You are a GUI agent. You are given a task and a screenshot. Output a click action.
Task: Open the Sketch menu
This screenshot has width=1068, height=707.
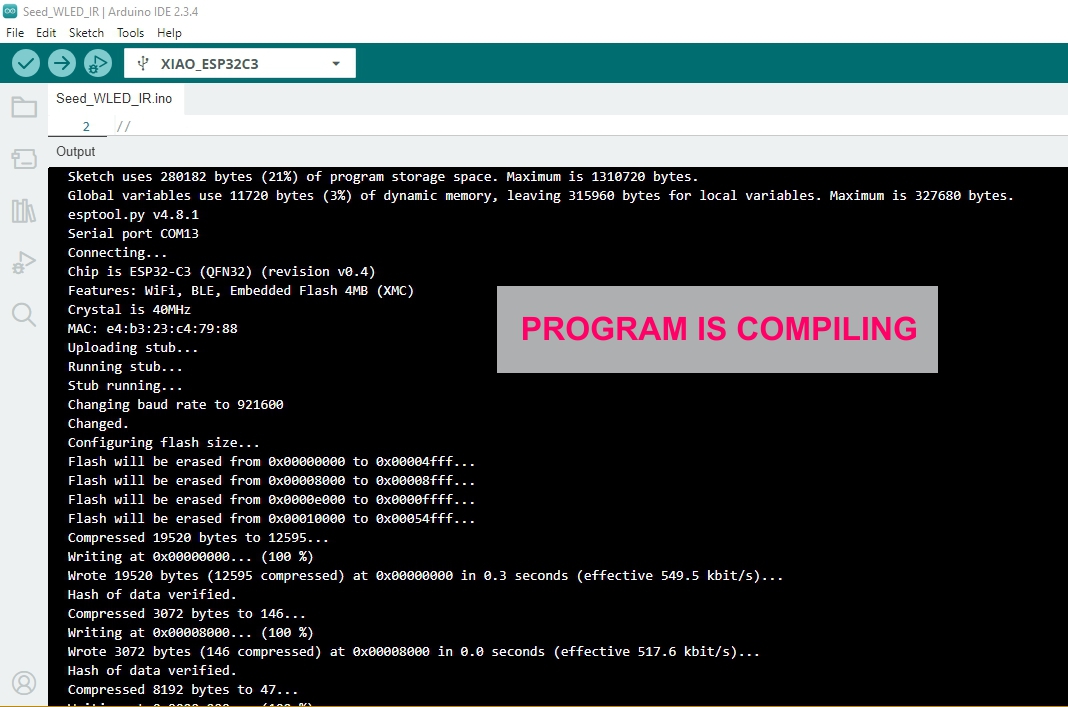tap(87, 33)
